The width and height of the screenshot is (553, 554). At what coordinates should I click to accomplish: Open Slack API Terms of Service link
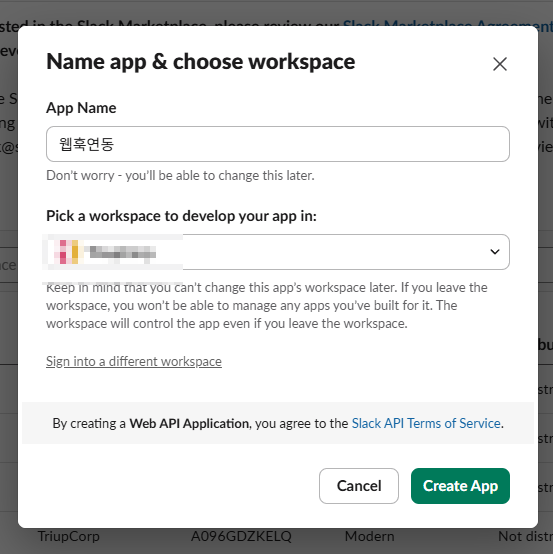tap(426, 423)
